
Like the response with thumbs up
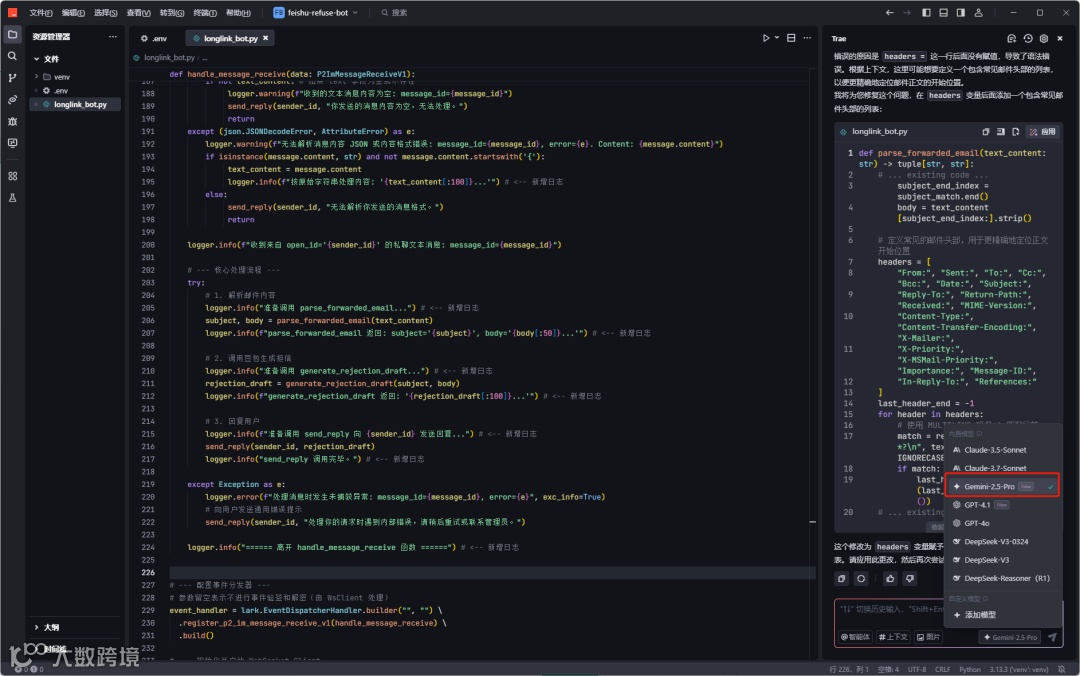[890, 579]
